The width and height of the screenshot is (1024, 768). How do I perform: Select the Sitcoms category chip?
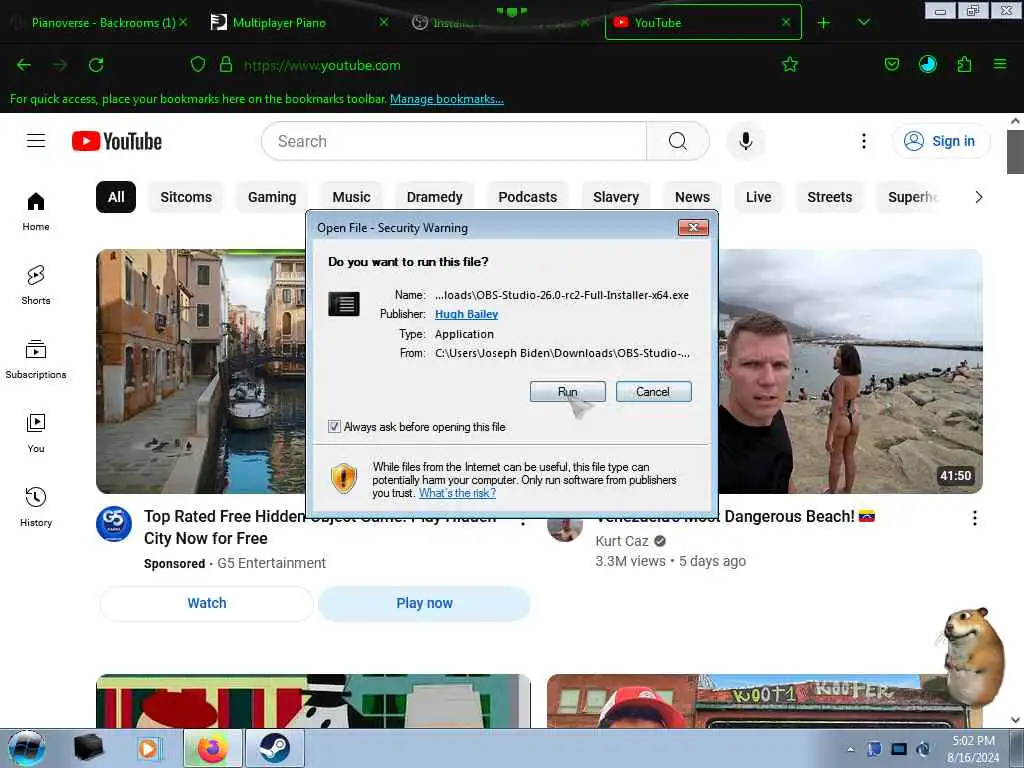186,197
